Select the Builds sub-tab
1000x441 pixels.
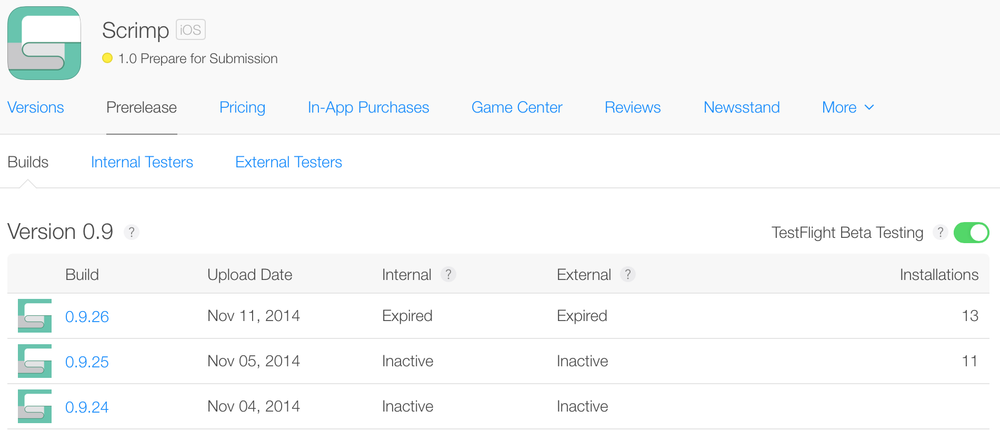coord(28,162)
